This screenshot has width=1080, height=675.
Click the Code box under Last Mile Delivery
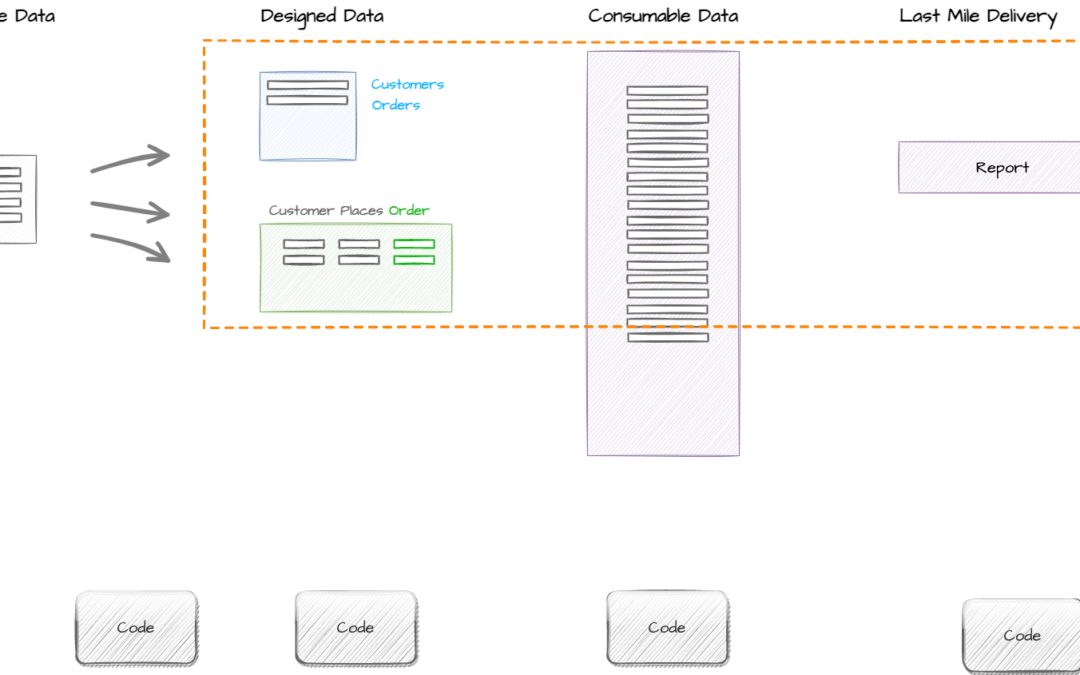[1021, 635]
